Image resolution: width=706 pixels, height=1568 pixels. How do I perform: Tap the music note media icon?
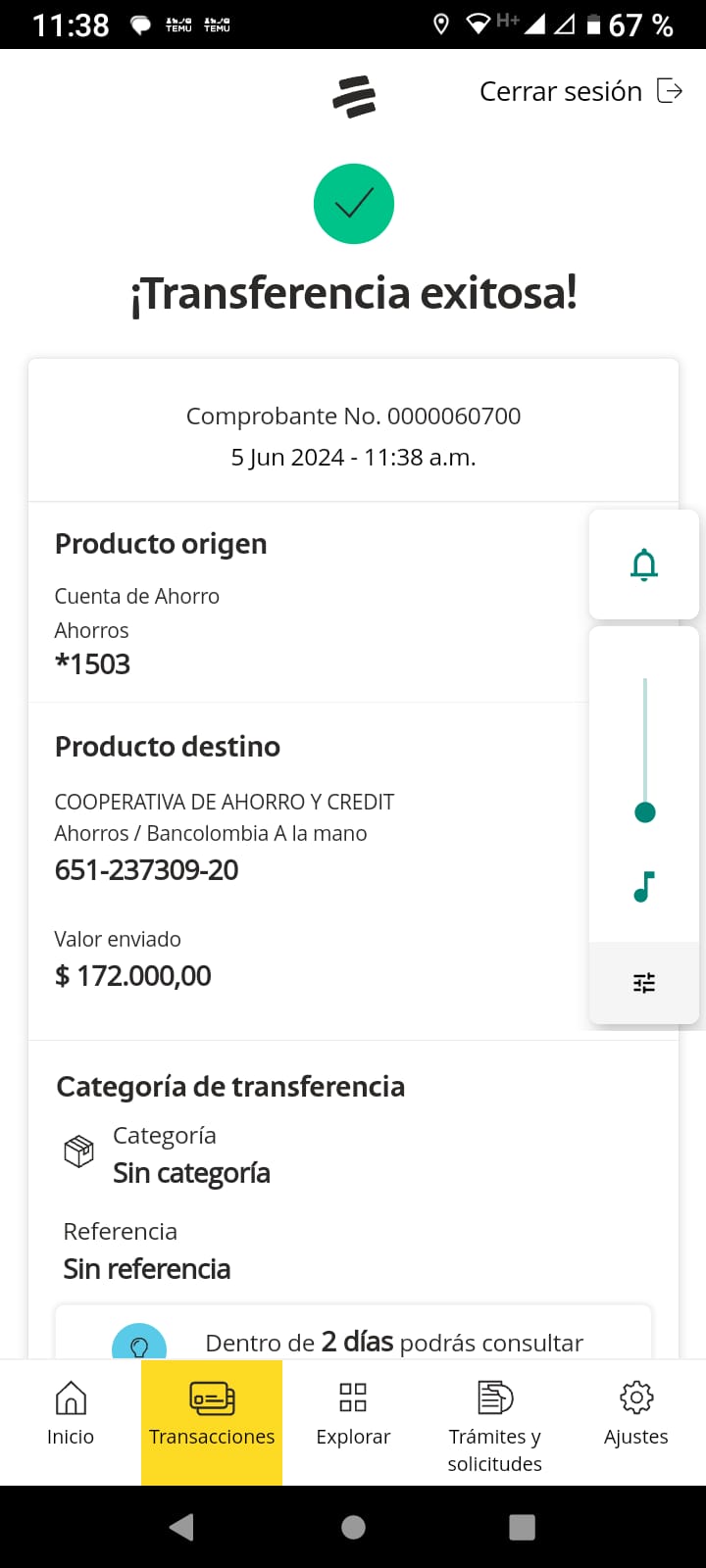(644, 886)
